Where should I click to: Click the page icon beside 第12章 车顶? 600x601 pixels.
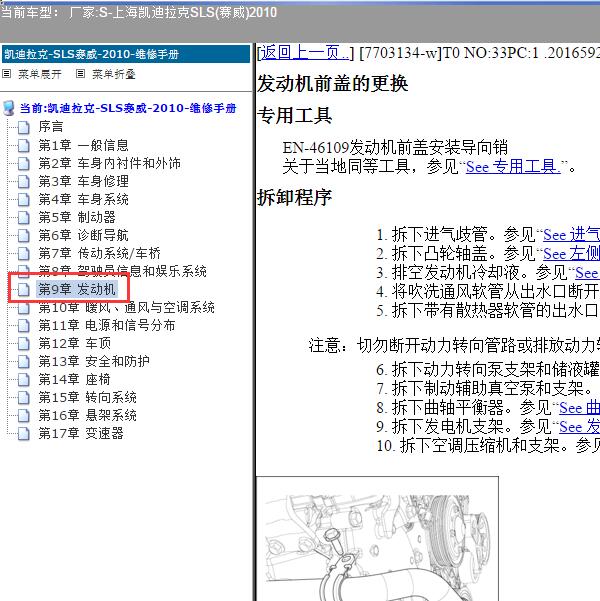24,343
